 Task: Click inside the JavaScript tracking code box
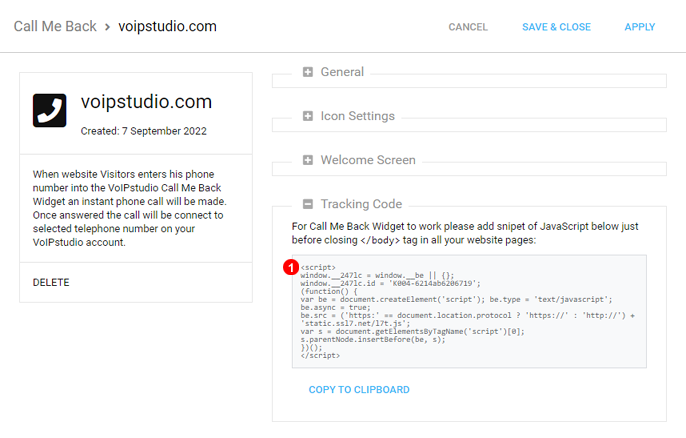pyautogui.click(x=469, y=311)
